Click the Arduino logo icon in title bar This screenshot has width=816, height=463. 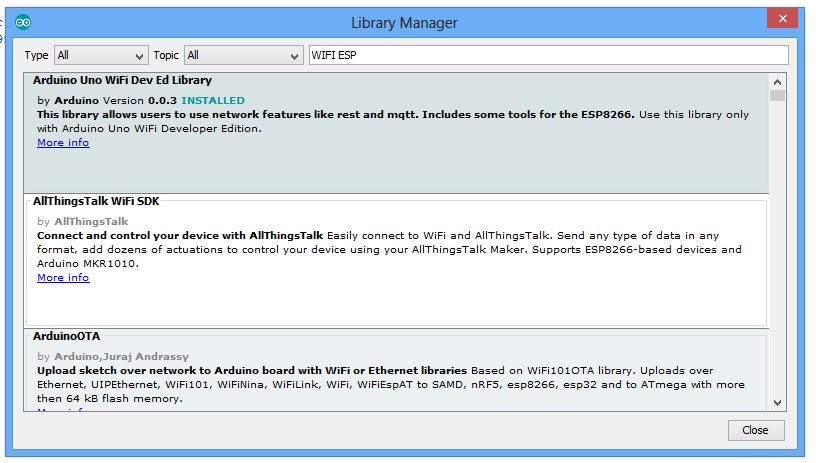(x=23, y=22)
